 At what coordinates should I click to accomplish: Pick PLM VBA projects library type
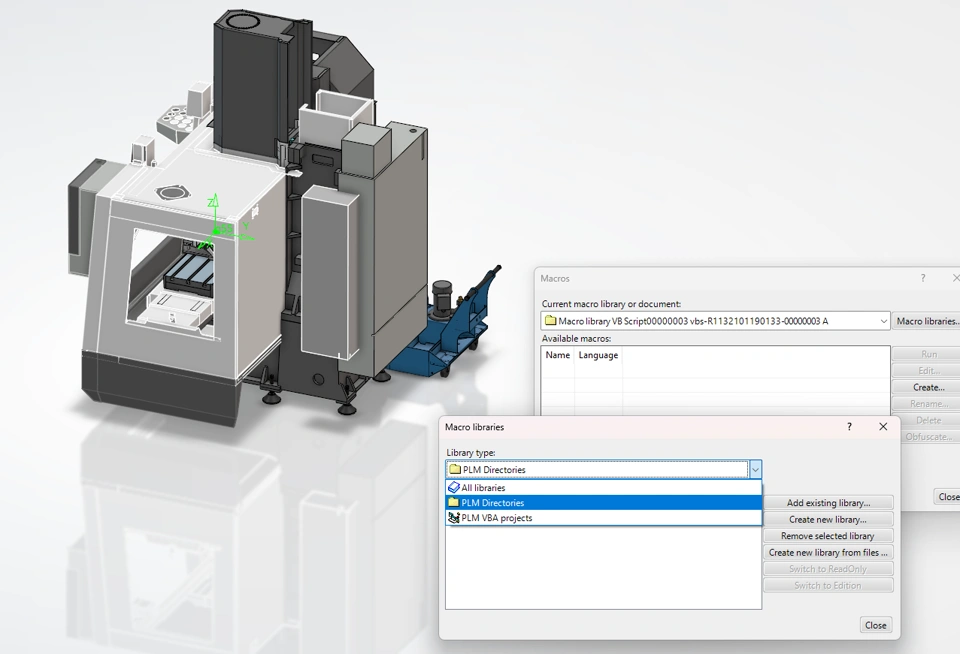[603, 518]
